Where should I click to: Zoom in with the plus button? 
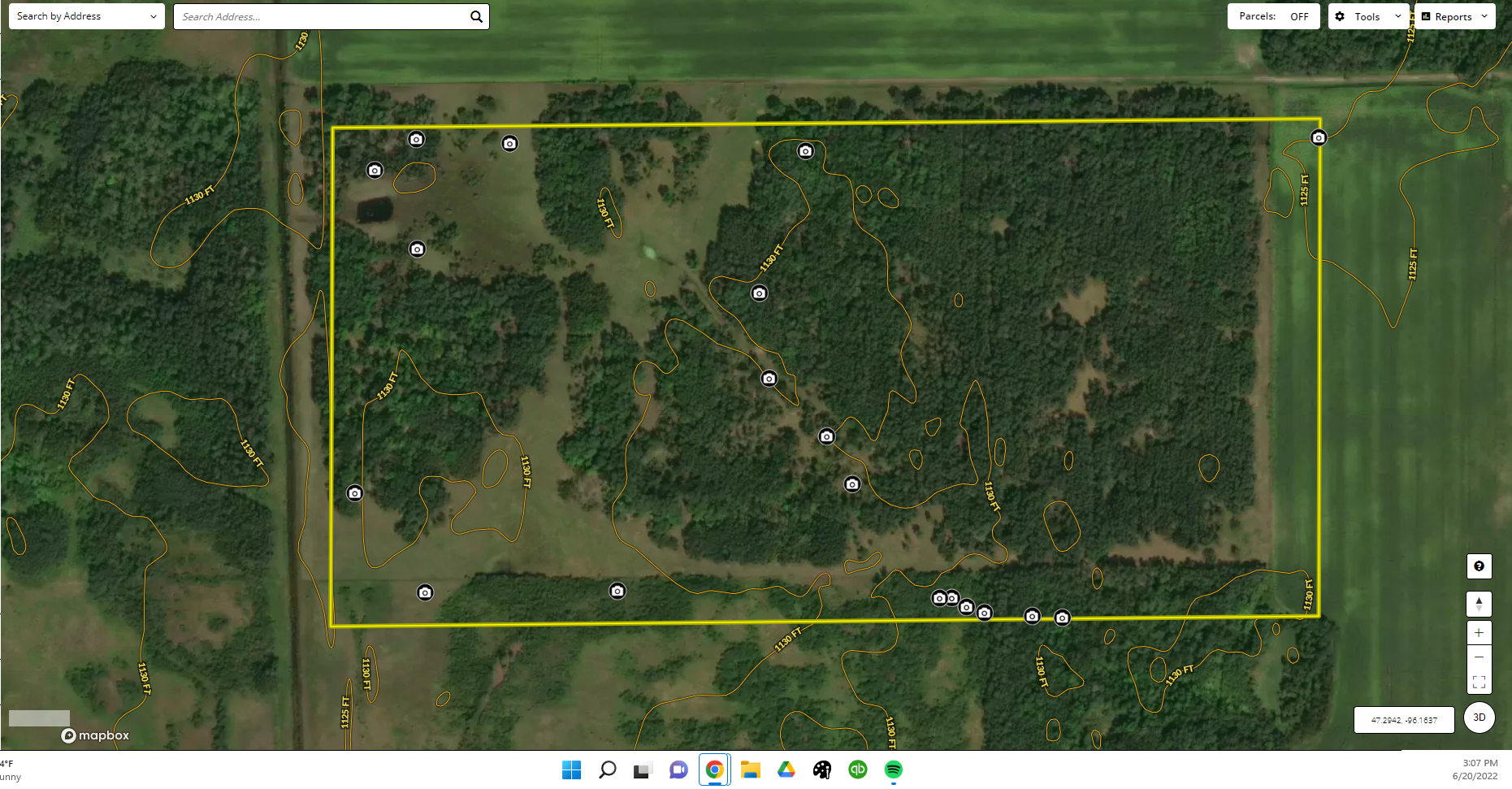coord(1479,633)
